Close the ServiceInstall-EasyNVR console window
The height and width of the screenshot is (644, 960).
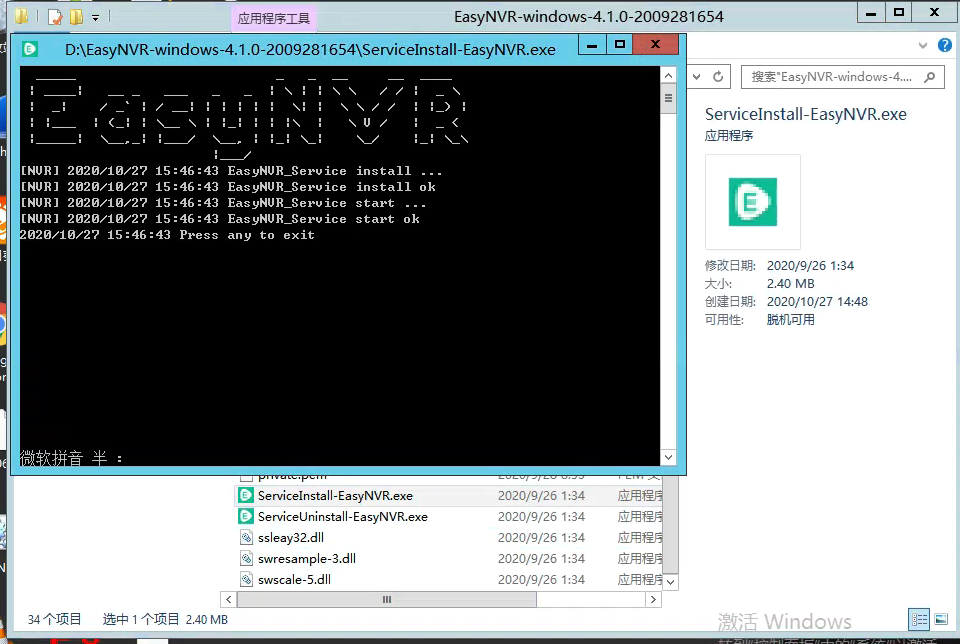point(656,45)
